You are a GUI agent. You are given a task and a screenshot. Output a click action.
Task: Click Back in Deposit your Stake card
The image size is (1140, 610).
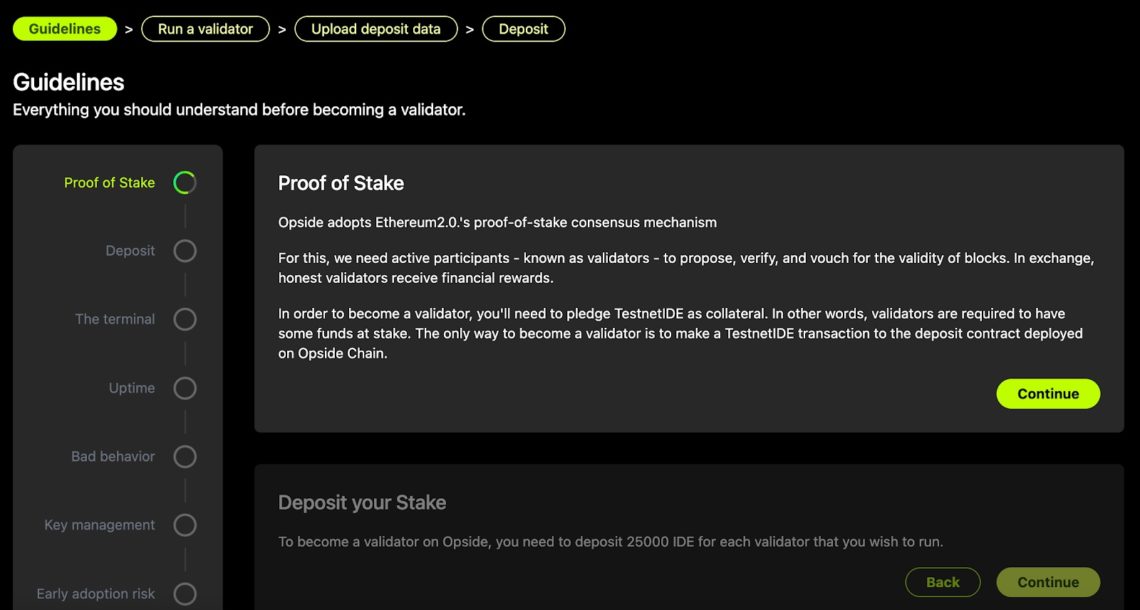click(x=943, y=582)
